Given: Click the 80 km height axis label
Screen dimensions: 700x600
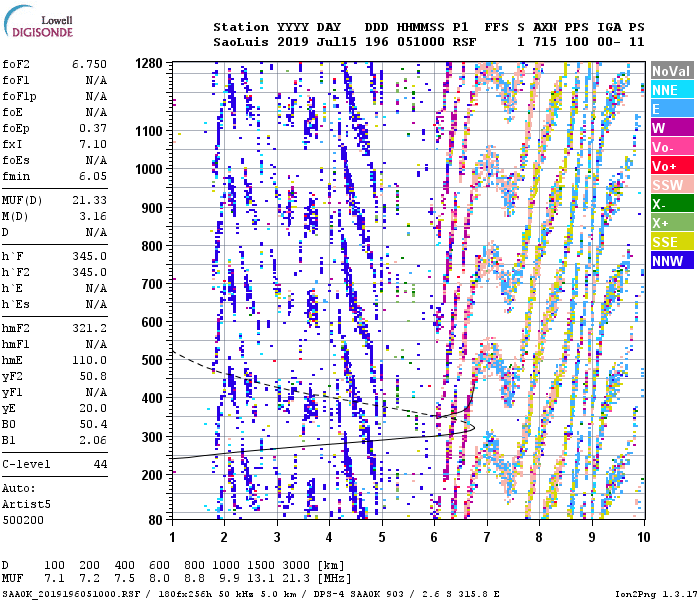Looking at the screenshot, I should tap(155, 520).
